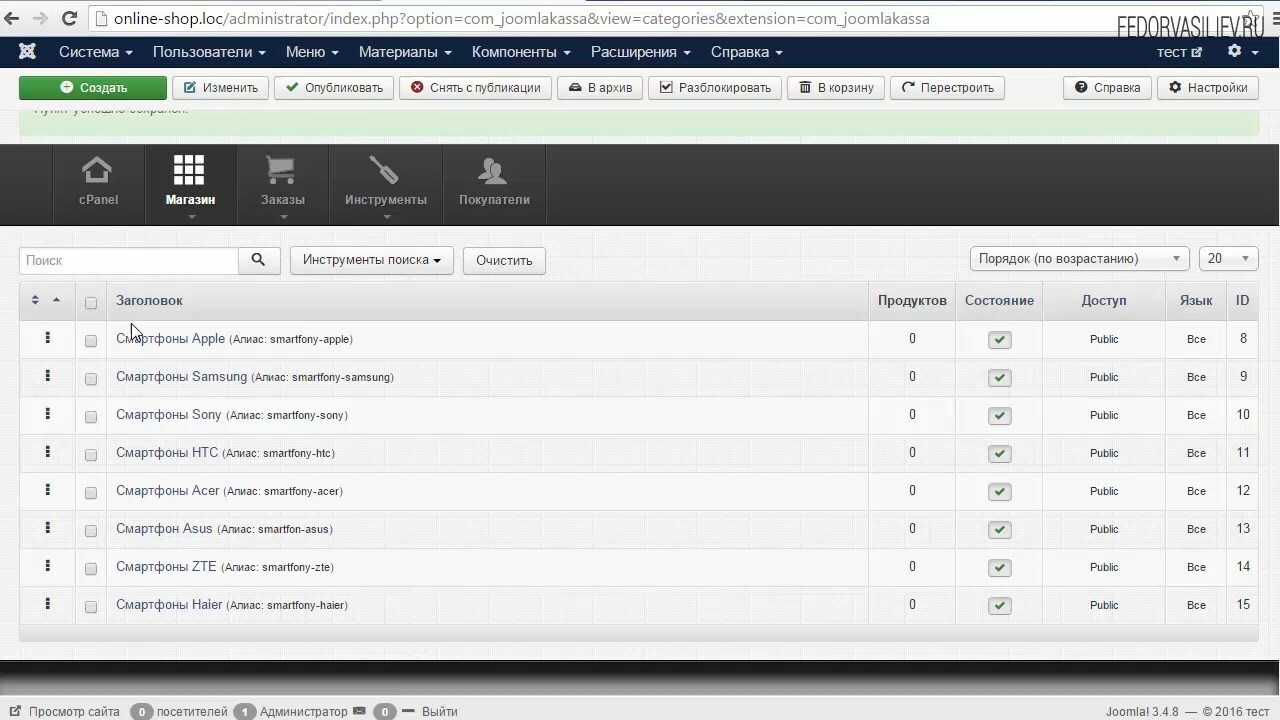The image size is (1280, 720).
Task: Click the Изменить toolbar button
Action: point(221,88)
